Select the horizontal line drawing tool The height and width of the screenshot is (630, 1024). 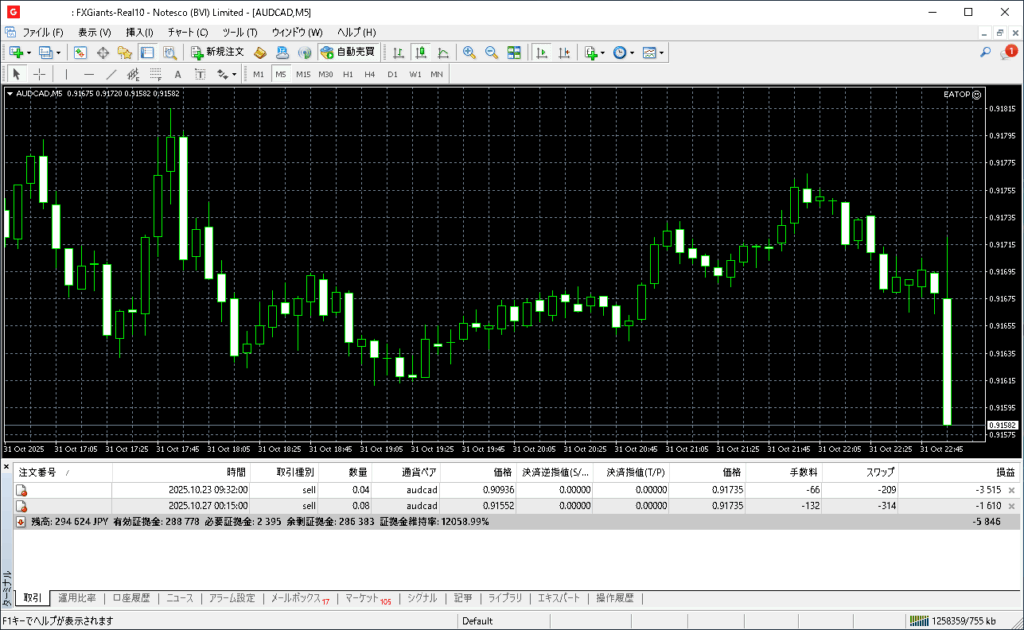pyautogui.click(x=88, y=74)
